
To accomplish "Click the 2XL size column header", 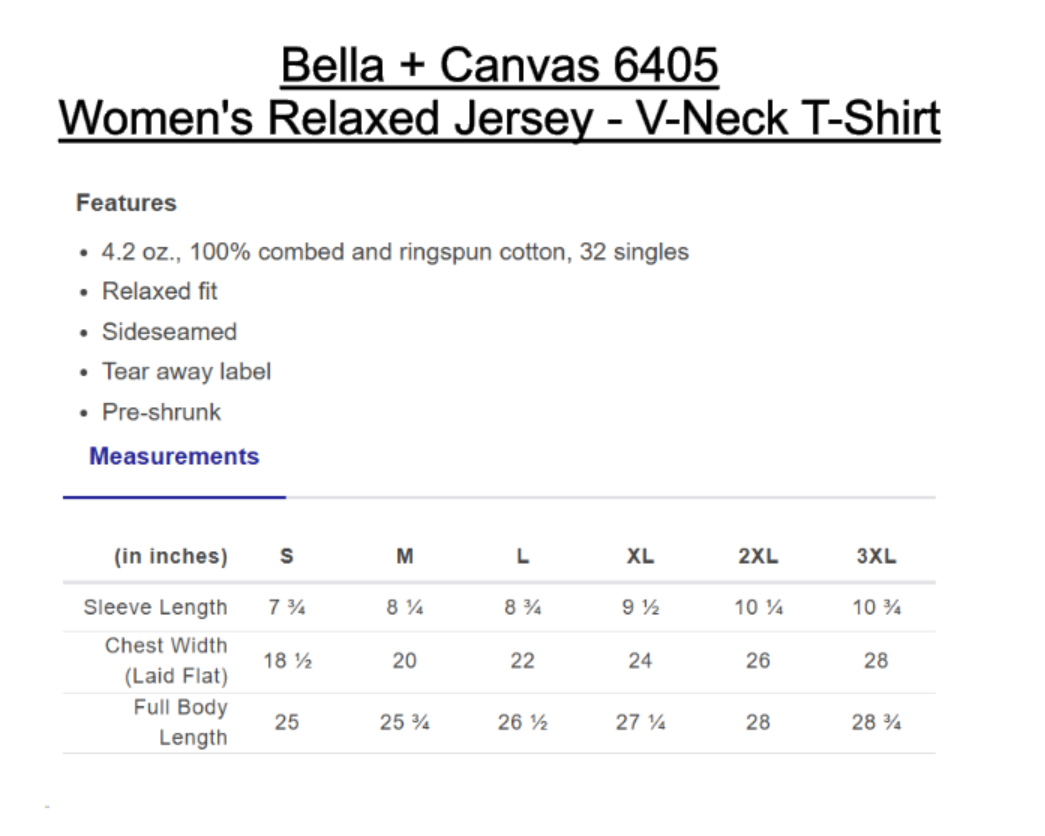I will pyautogui.click(x=758, y=557).
